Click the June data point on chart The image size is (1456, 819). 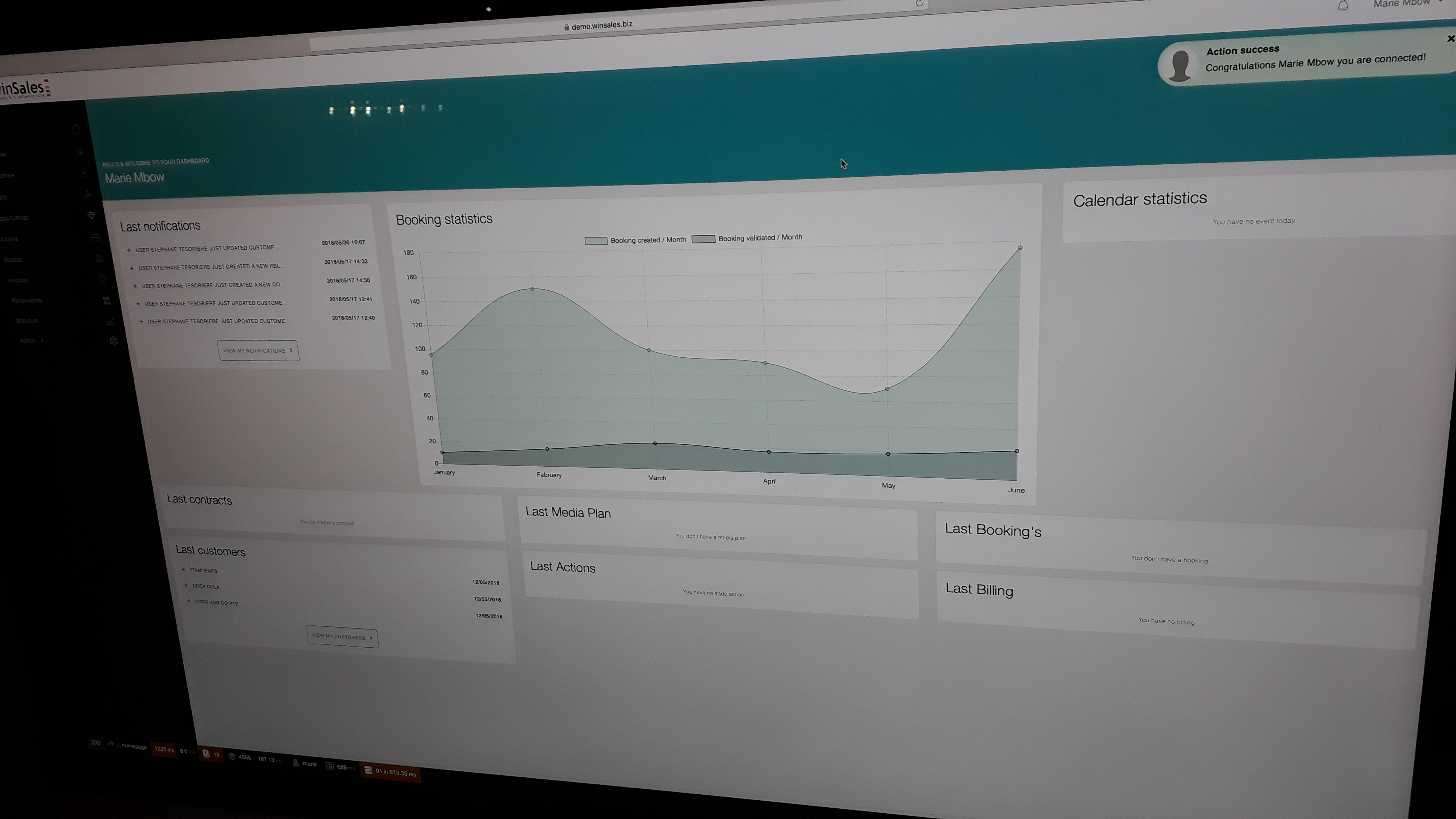tap(1020, 248)
